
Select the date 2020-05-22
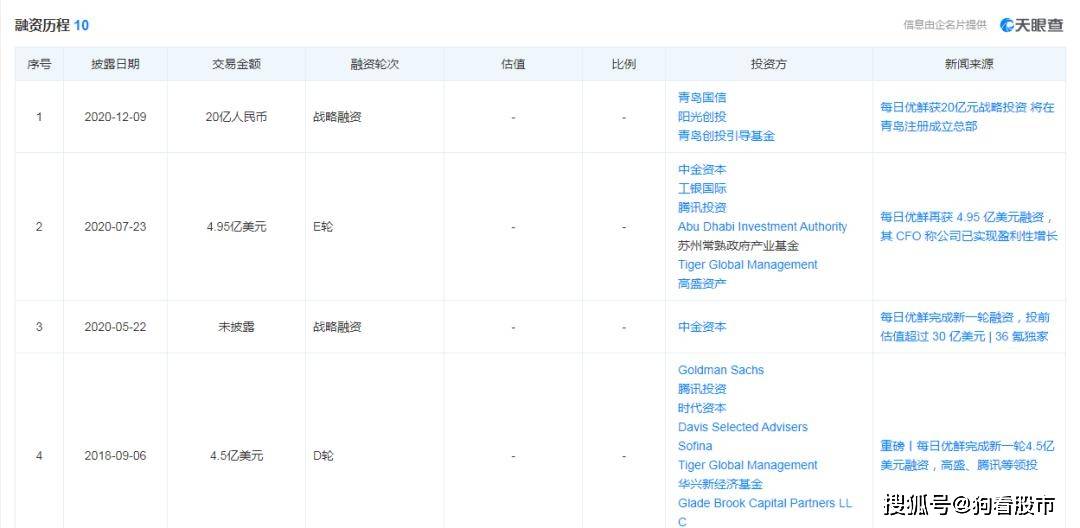pos(115,327)
